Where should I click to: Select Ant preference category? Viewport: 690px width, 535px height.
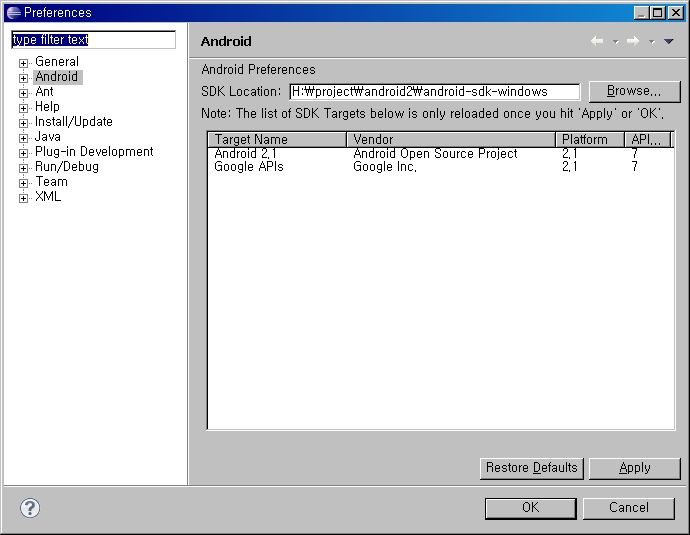point(44,92)
